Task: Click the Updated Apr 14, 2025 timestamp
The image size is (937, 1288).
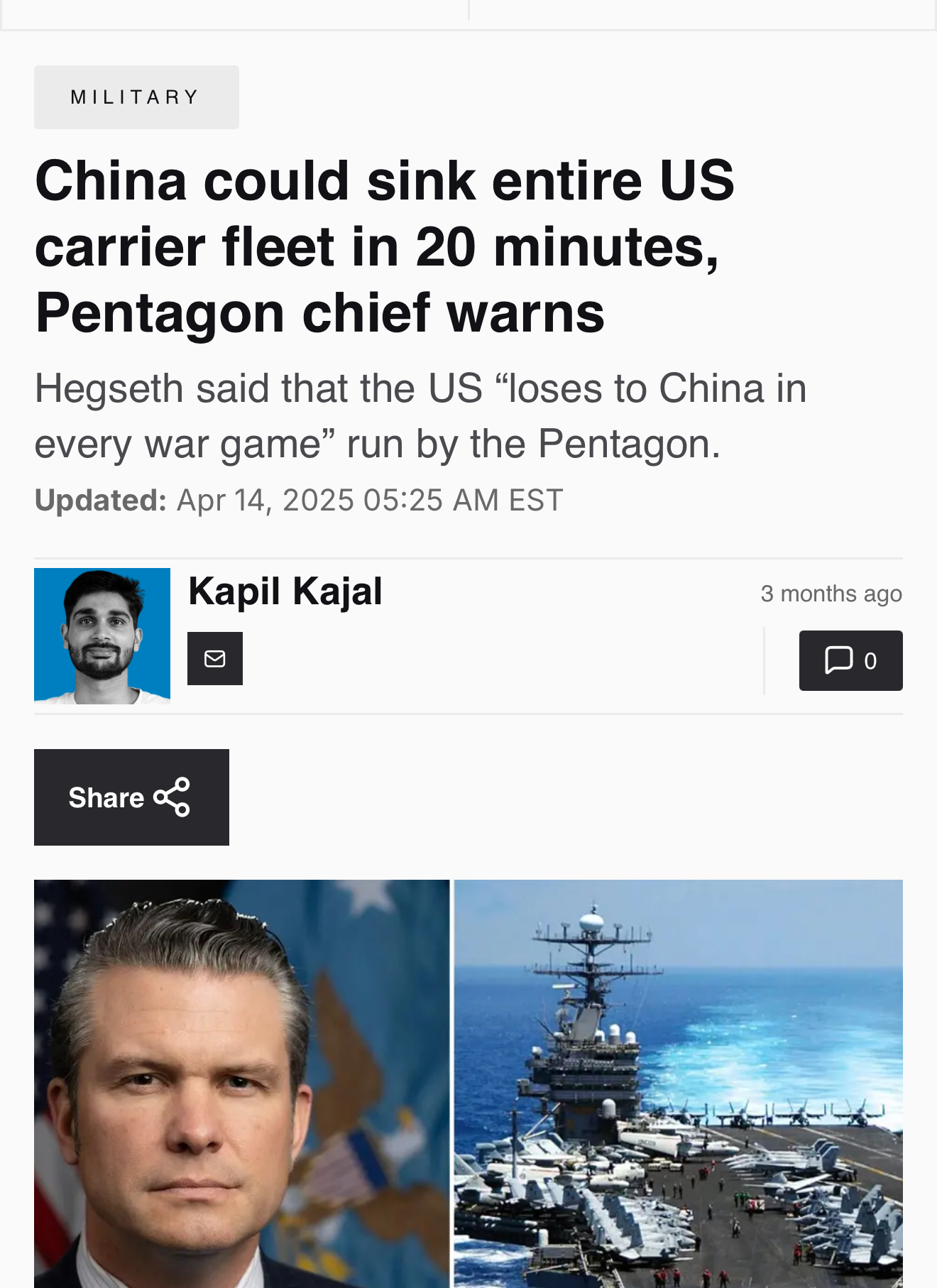Action: tap(299, 501)
